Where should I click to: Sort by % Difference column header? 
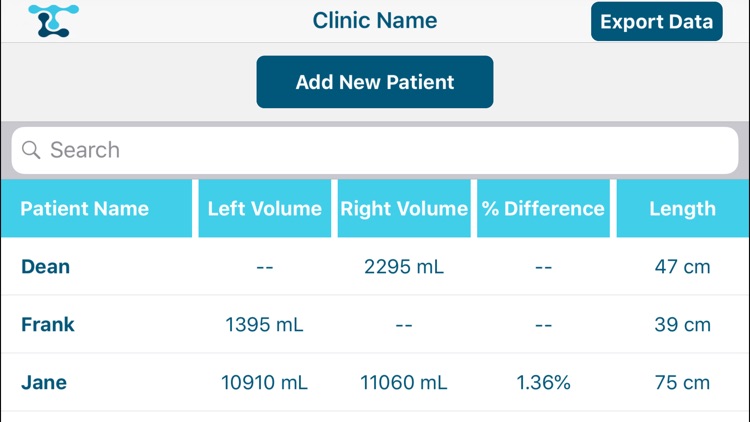[x=543, y=209]
